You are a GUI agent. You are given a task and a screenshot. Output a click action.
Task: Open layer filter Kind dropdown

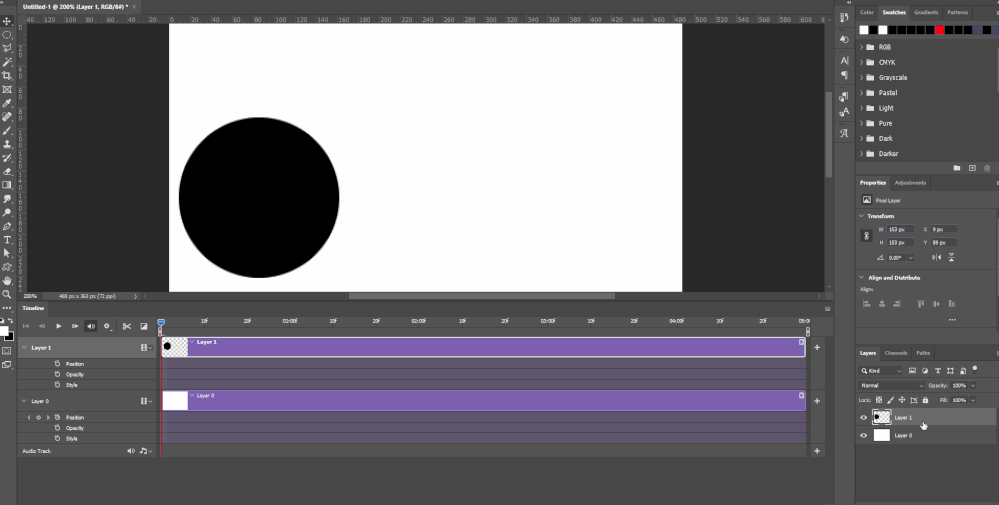tap(881, 371)
